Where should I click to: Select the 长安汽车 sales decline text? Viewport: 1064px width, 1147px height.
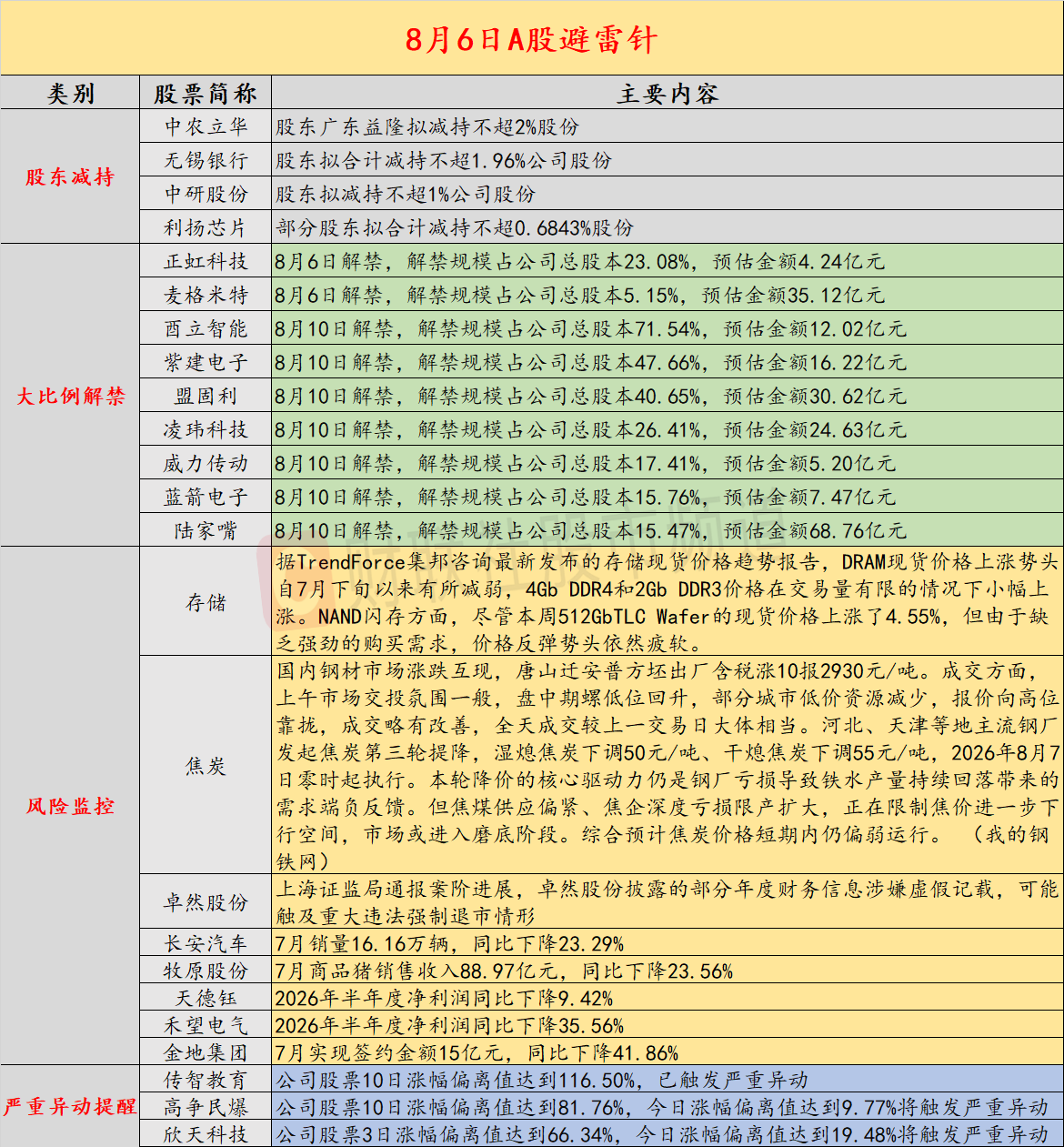[449, 943]
